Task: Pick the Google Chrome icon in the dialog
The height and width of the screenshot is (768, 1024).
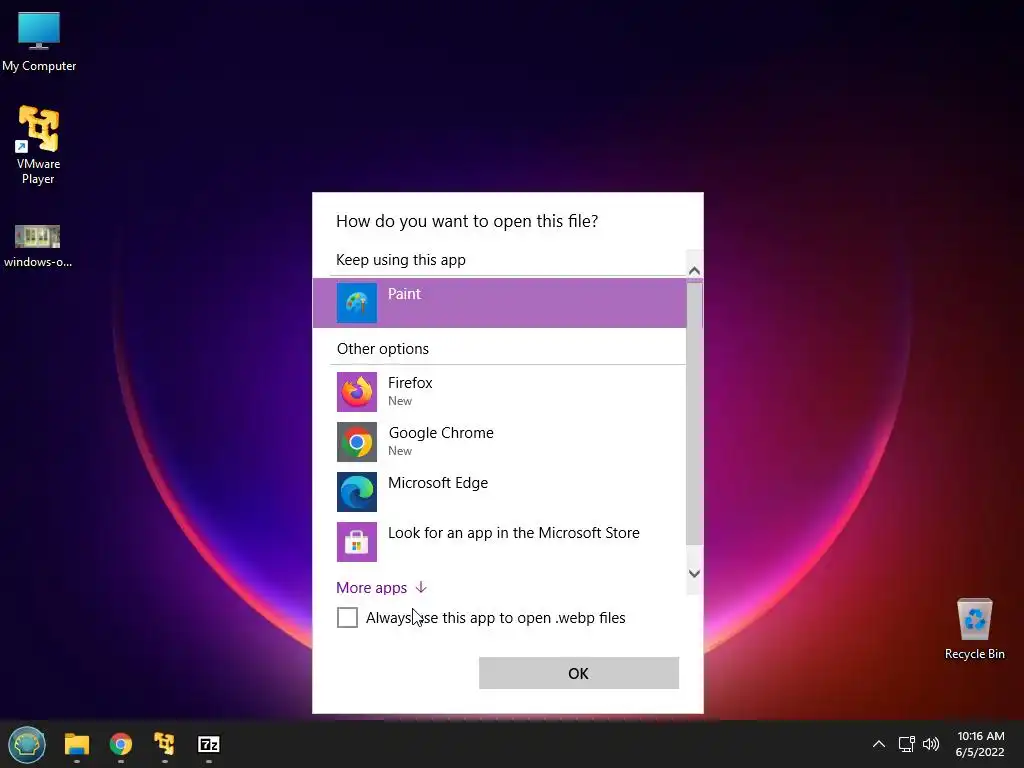Action: [357, 442]
